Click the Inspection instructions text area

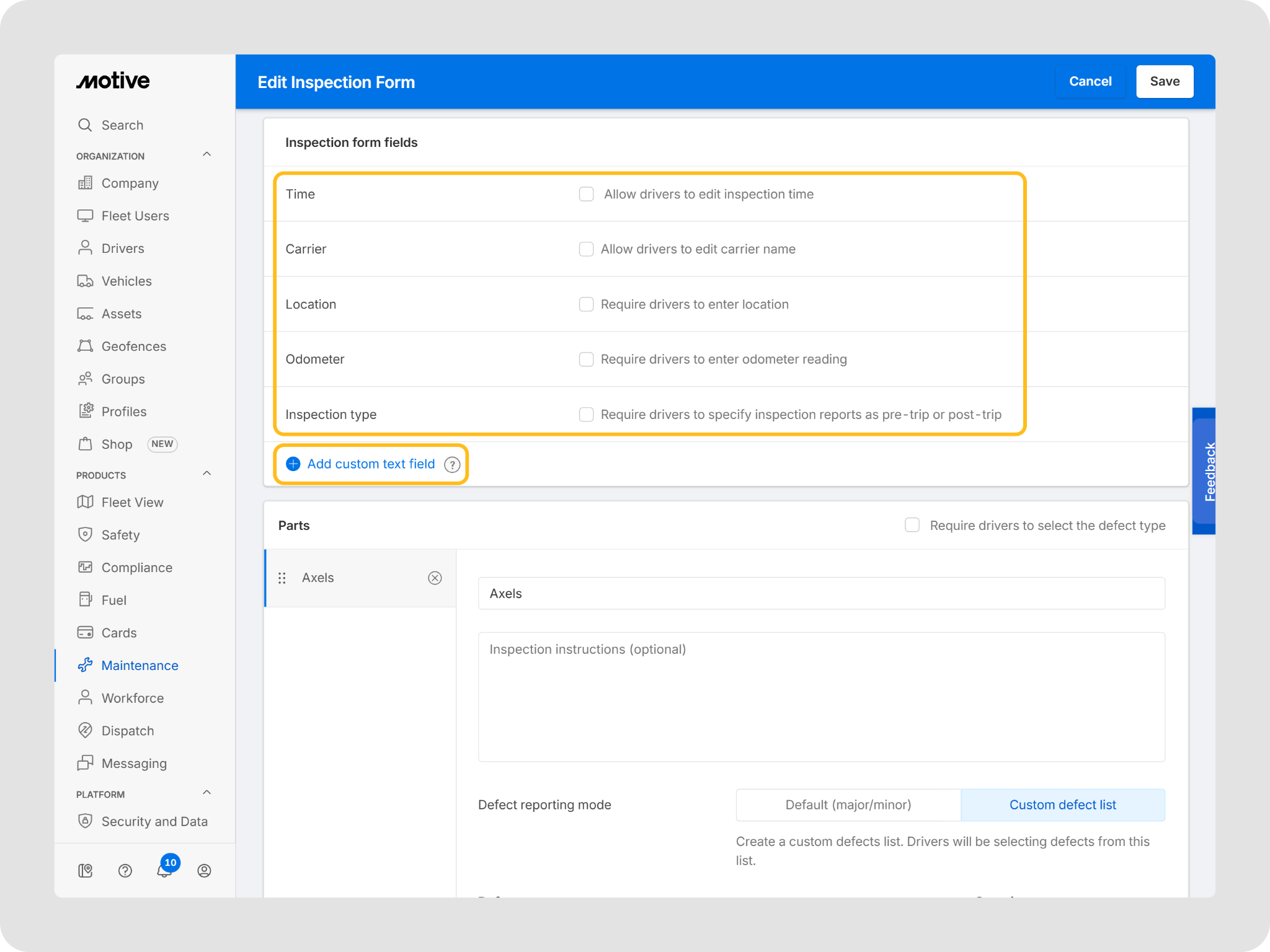[x=821, y=697]
